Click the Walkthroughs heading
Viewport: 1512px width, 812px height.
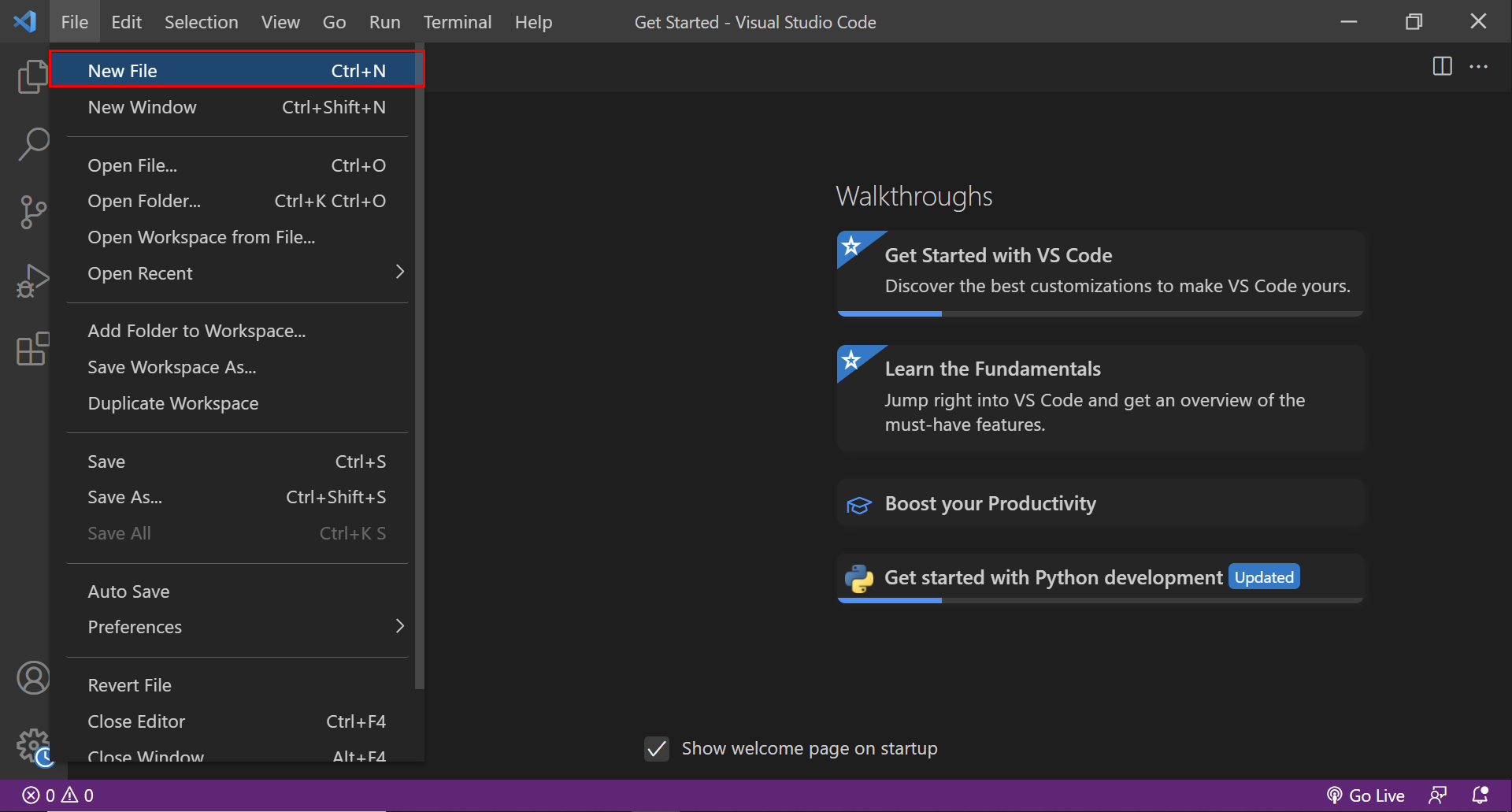pos(913,196)
